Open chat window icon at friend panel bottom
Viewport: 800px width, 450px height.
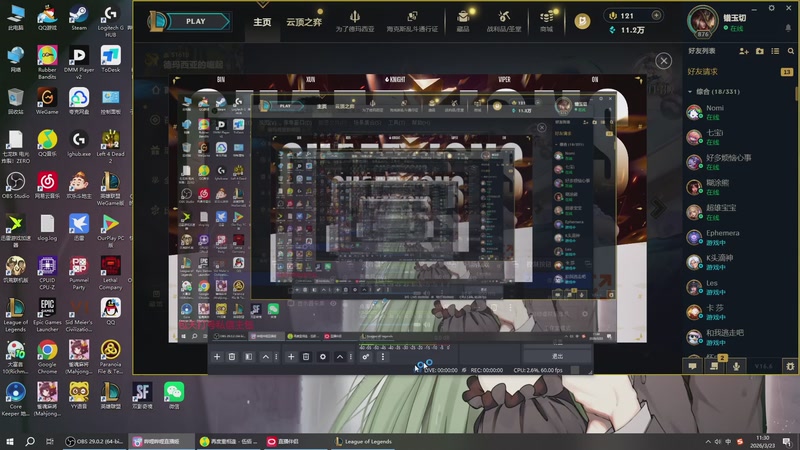click(x=692, y=366)
